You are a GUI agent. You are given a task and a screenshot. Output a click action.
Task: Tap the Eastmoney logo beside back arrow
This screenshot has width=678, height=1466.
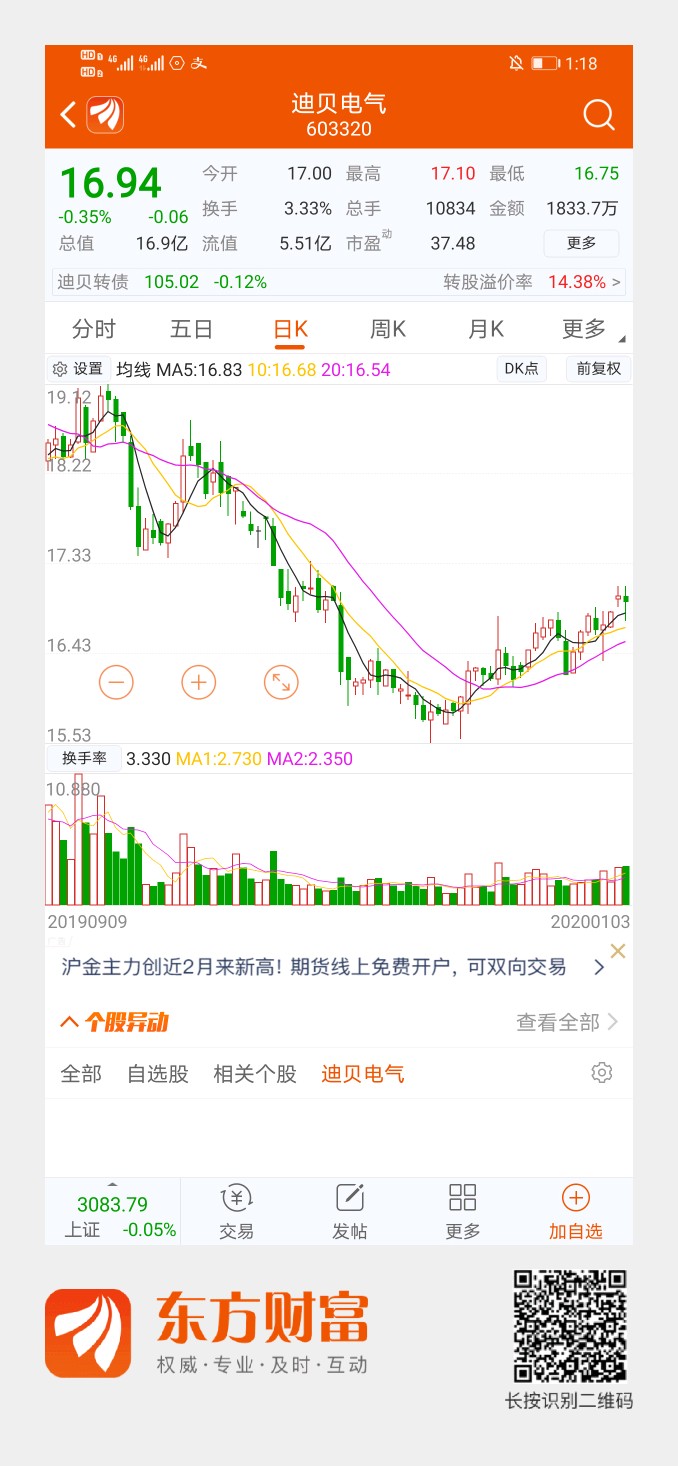[106, 115]
